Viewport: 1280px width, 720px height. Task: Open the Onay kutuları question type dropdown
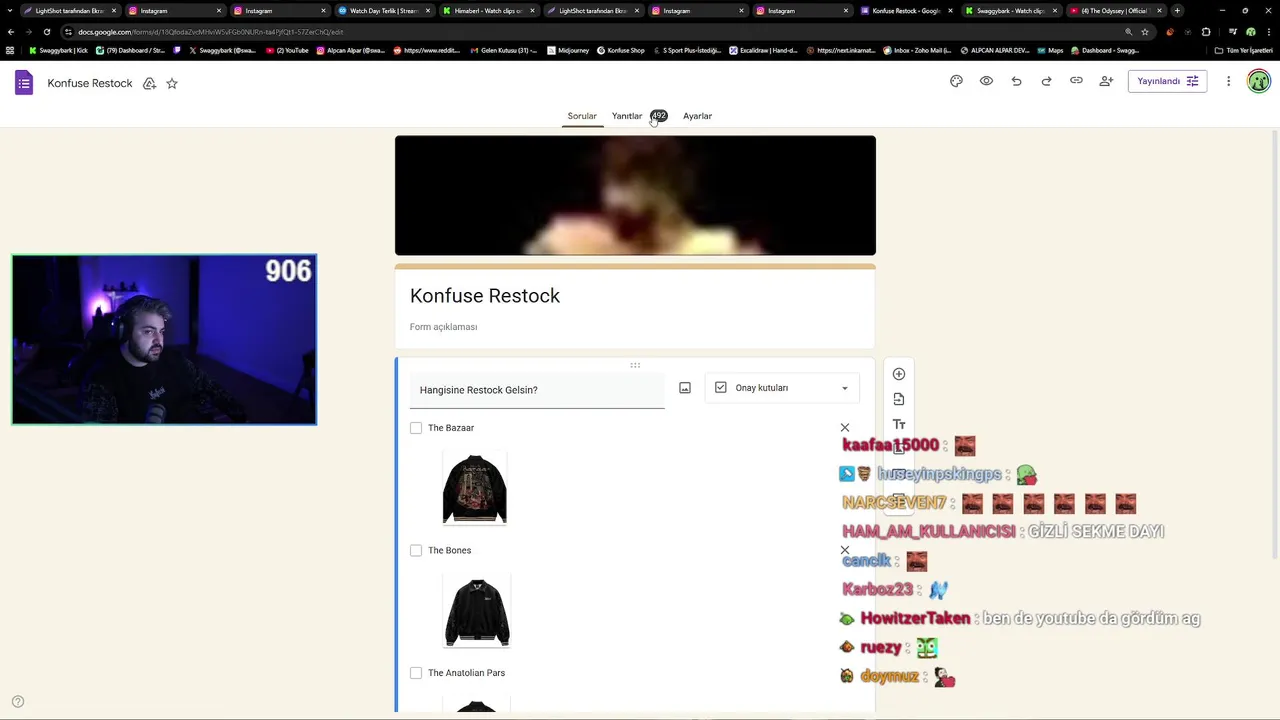(x=782, y=388)
